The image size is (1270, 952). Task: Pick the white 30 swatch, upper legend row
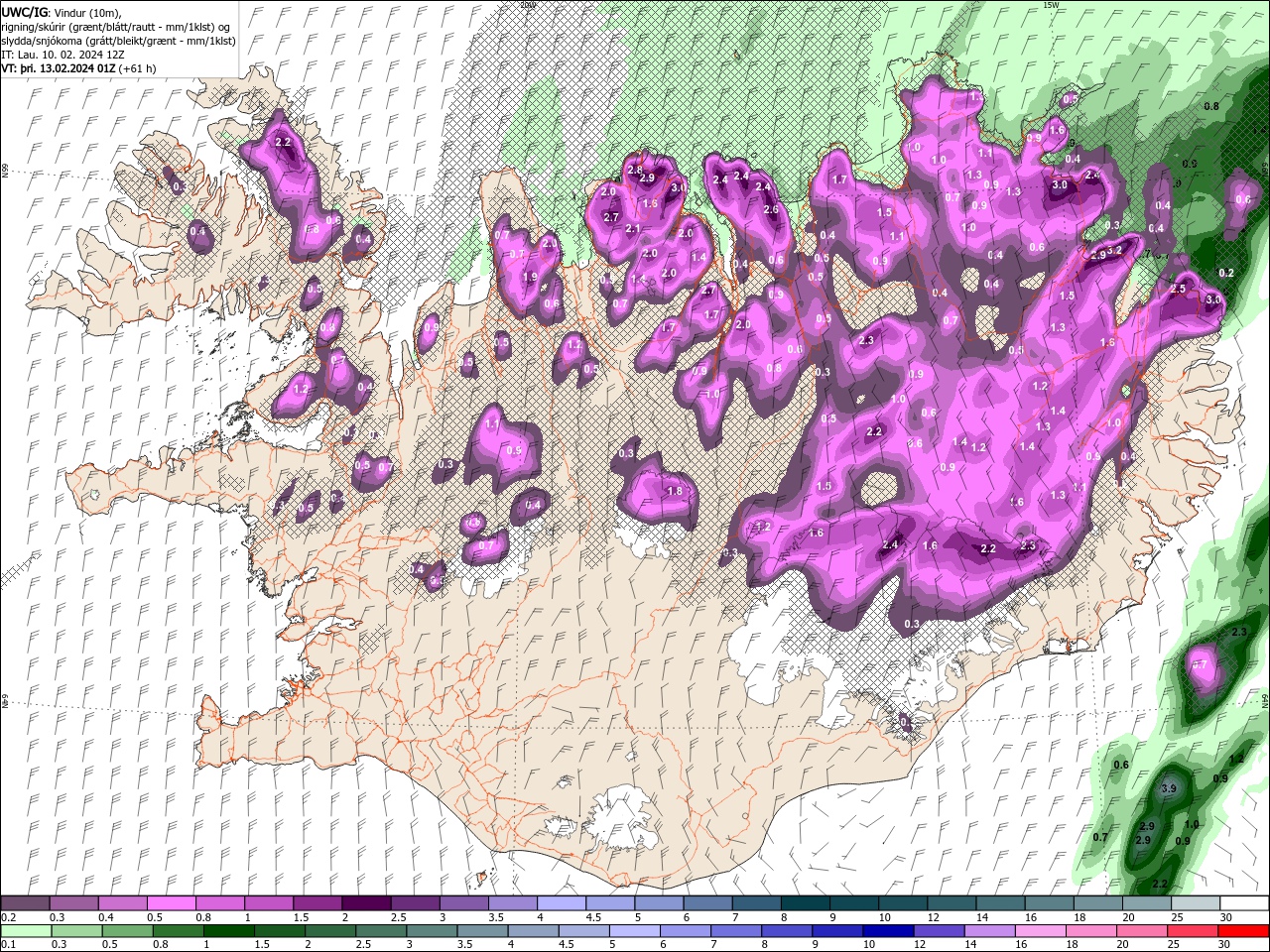tap(1244, 903)
